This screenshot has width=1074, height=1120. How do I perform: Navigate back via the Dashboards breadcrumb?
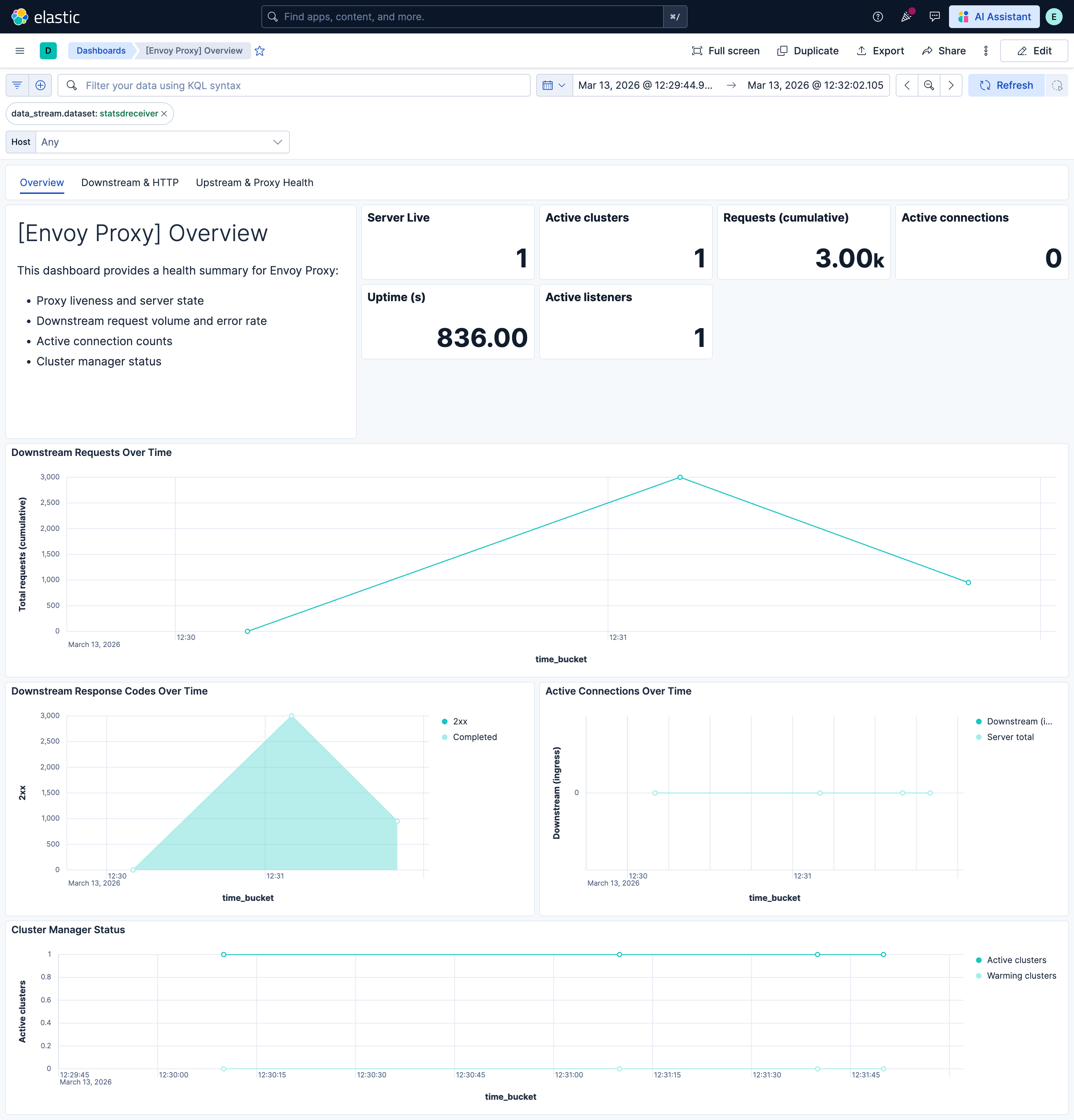(101, 50)
